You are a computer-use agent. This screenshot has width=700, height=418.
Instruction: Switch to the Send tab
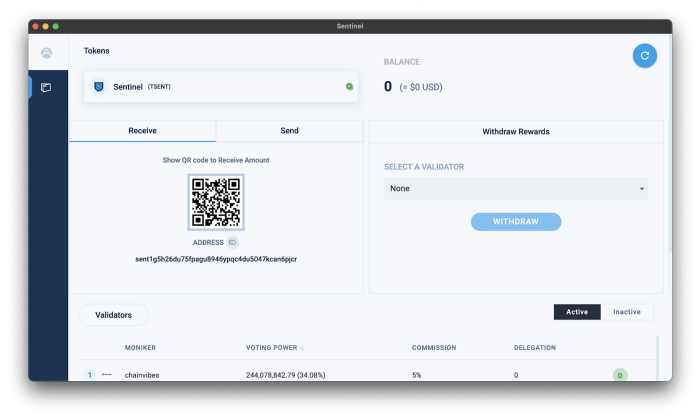click(289, 131)
